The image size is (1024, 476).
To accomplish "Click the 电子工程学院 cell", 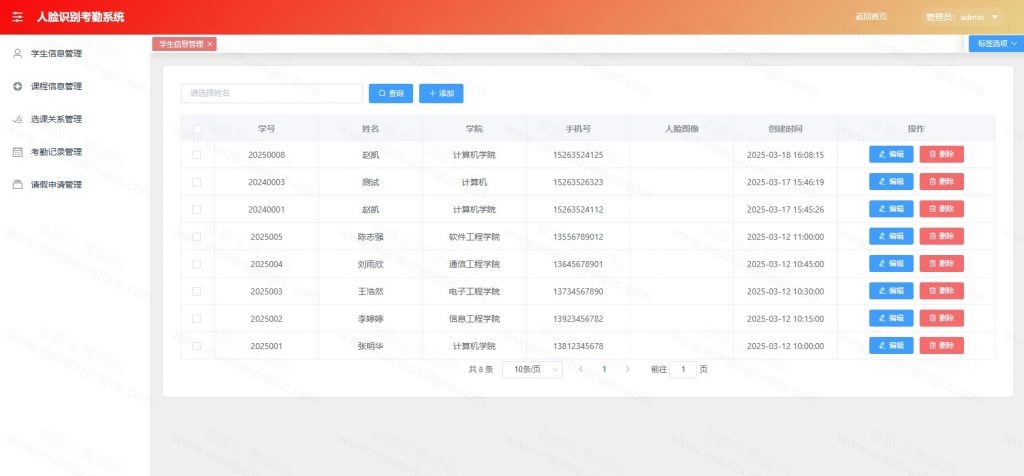I will click(x=474, y=292).
